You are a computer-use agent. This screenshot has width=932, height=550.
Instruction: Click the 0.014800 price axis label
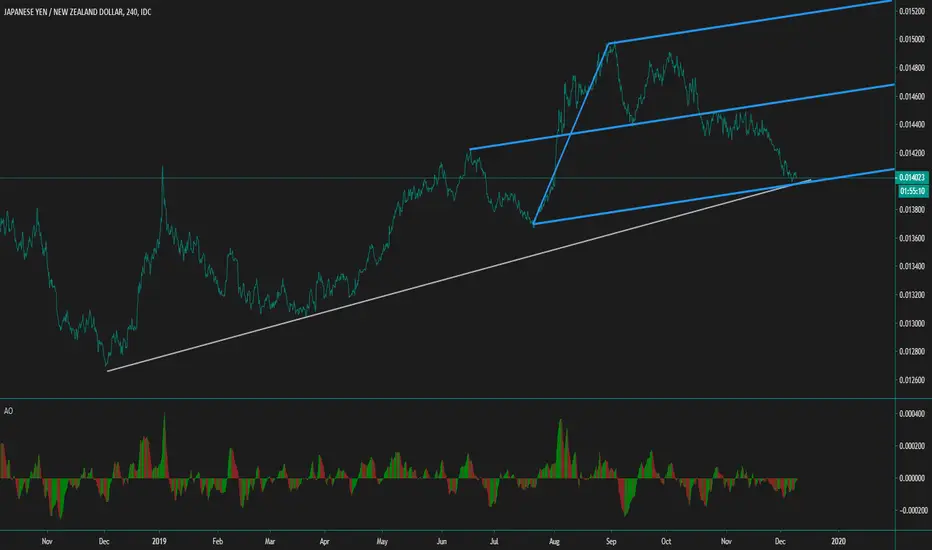pyautogui.click(x=912, y=68)
